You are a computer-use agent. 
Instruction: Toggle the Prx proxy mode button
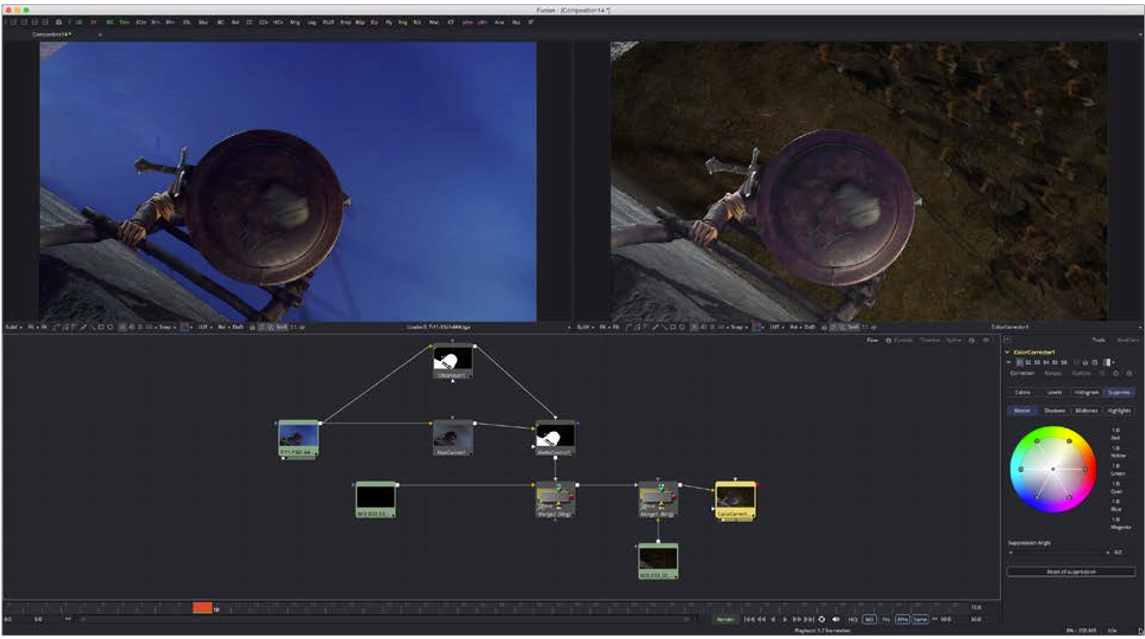885,619
